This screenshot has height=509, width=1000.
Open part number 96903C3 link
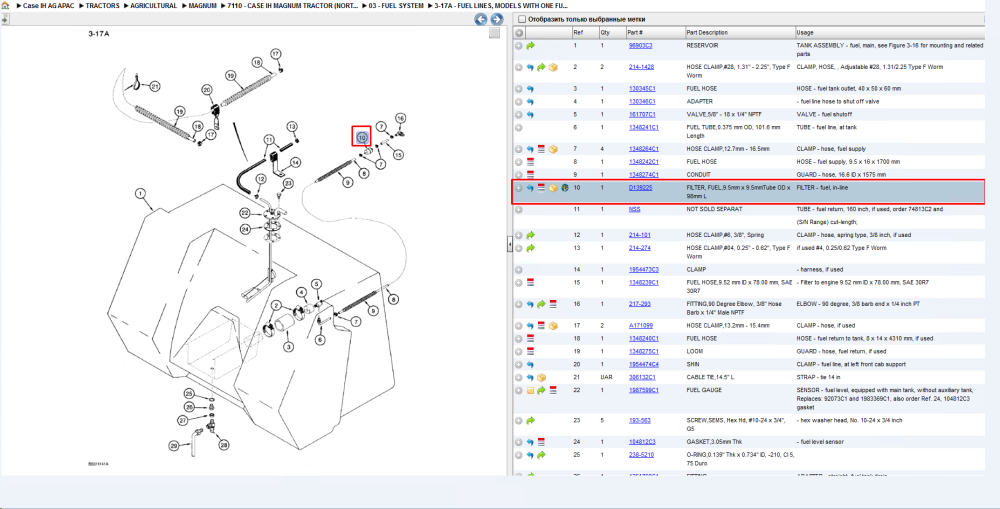pos(640,46)
